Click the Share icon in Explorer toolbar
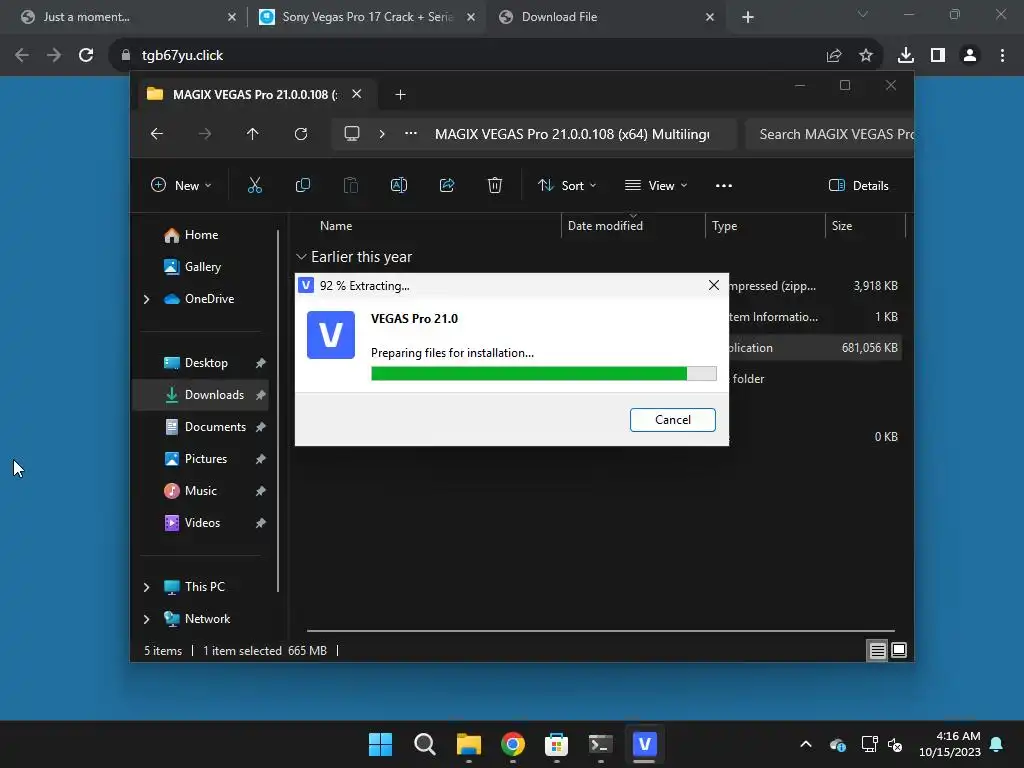Image resolution: width=1024 pixels, height=768 pixels. click(x=447, y=185)
